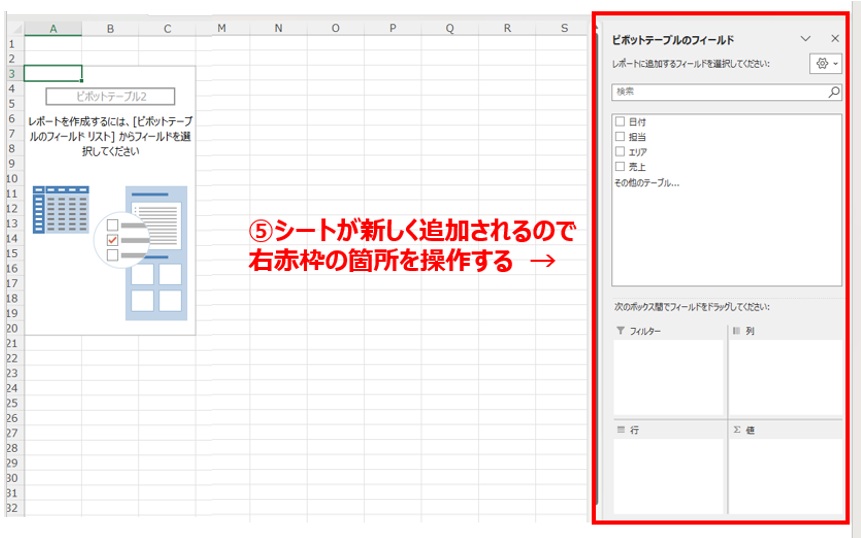Click the rows icon beside 行
The width and height of the screenshot is (861, 538).
pyautogui.click(x=621, y=429)
